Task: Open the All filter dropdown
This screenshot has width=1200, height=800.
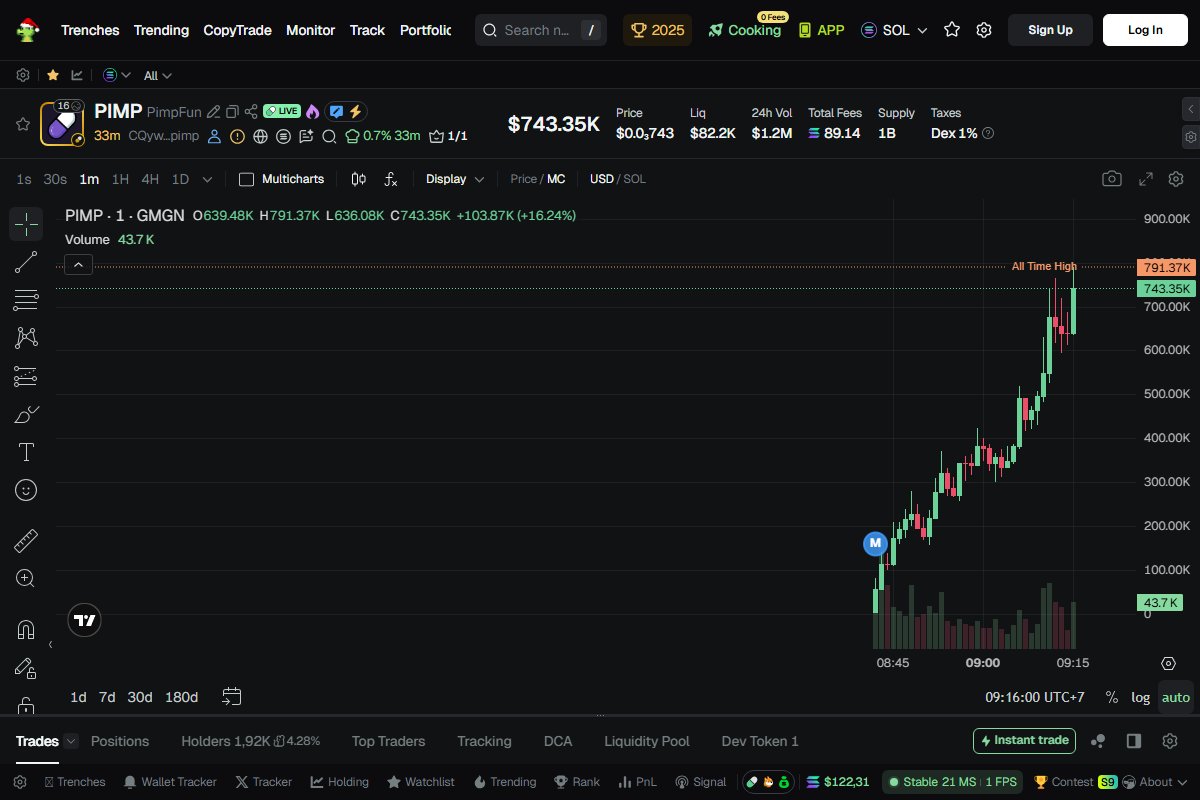Action: pyautogui.click(x=158, y=75)
